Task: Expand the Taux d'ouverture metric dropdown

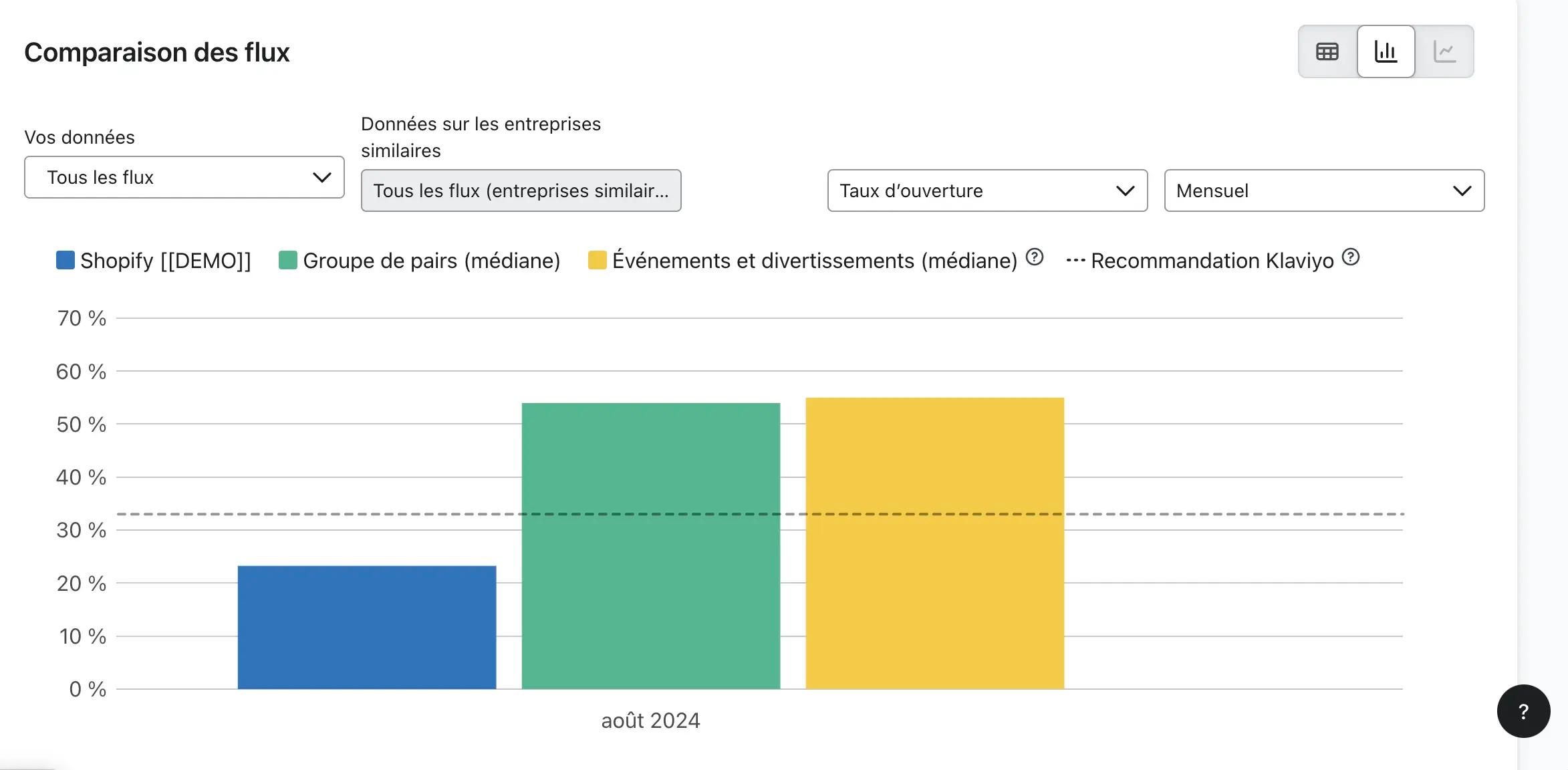Action: coord(987,190)
